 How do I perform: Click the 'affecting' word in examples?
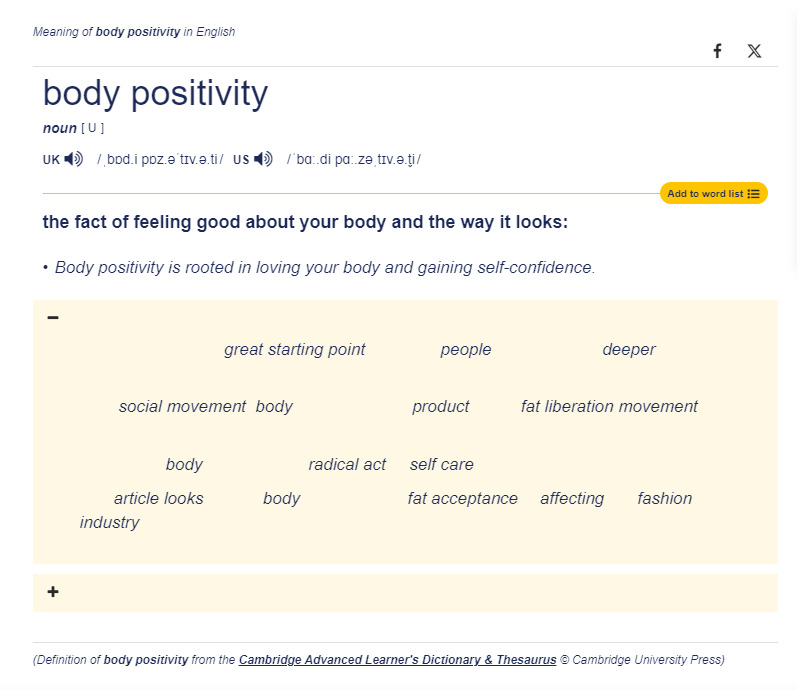572,499
